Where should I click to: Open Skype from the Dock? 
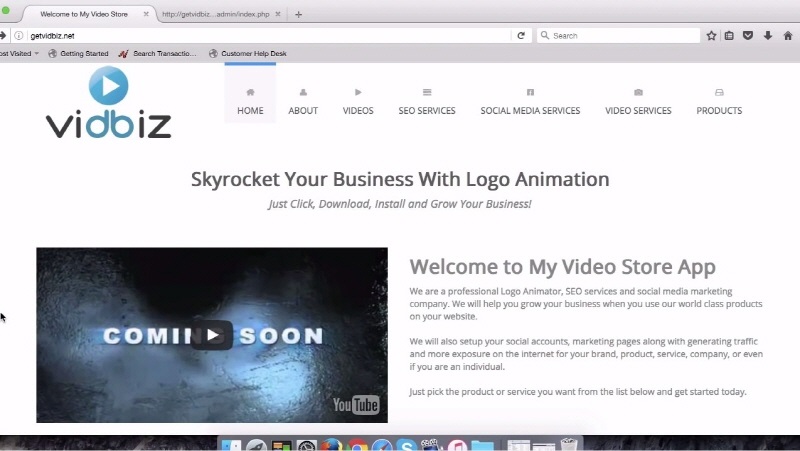[407, 445]
